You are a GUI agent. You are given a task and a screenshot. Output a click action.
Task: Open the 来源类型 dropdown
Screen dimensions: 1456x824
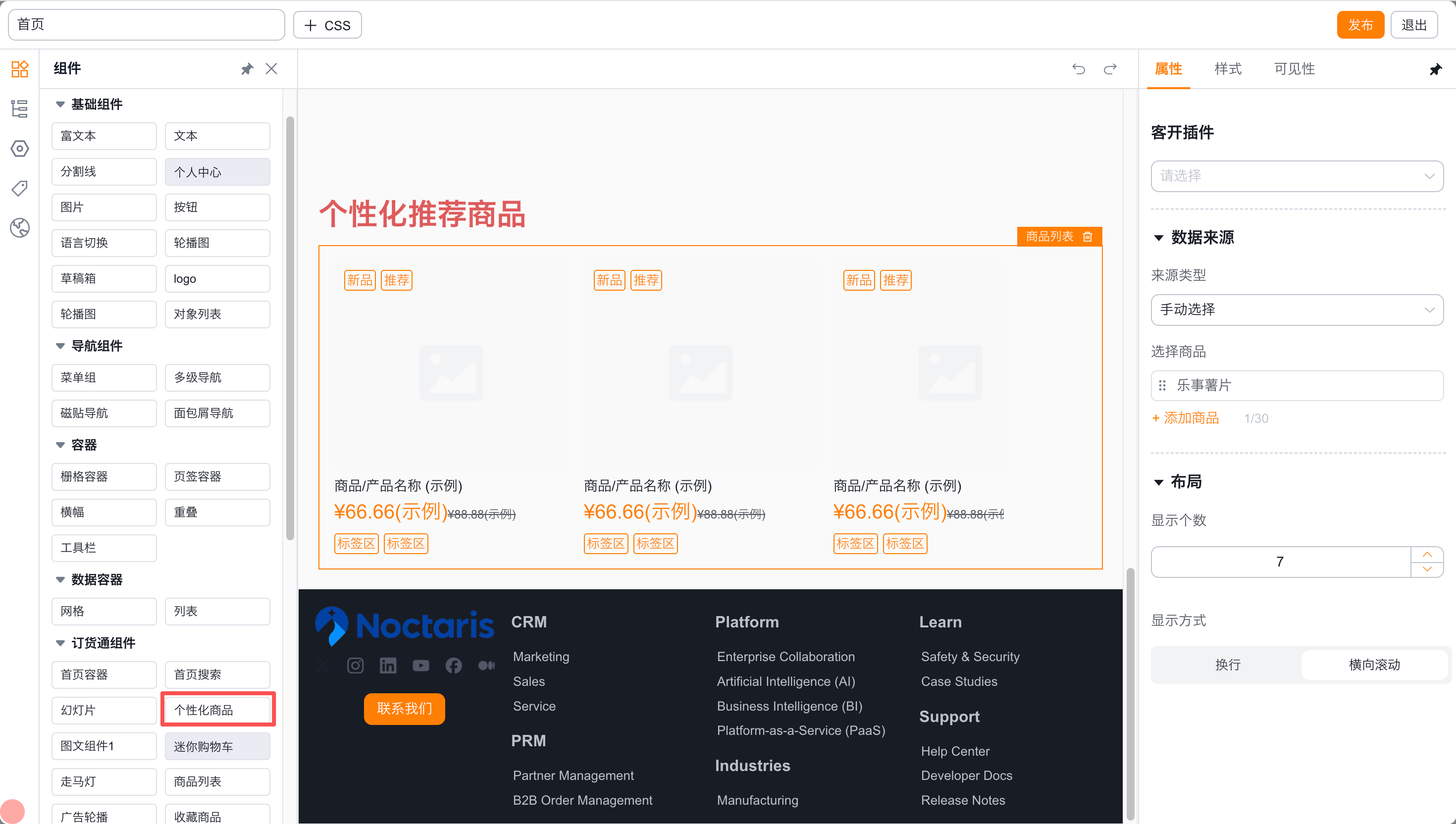pos(1297,309)
